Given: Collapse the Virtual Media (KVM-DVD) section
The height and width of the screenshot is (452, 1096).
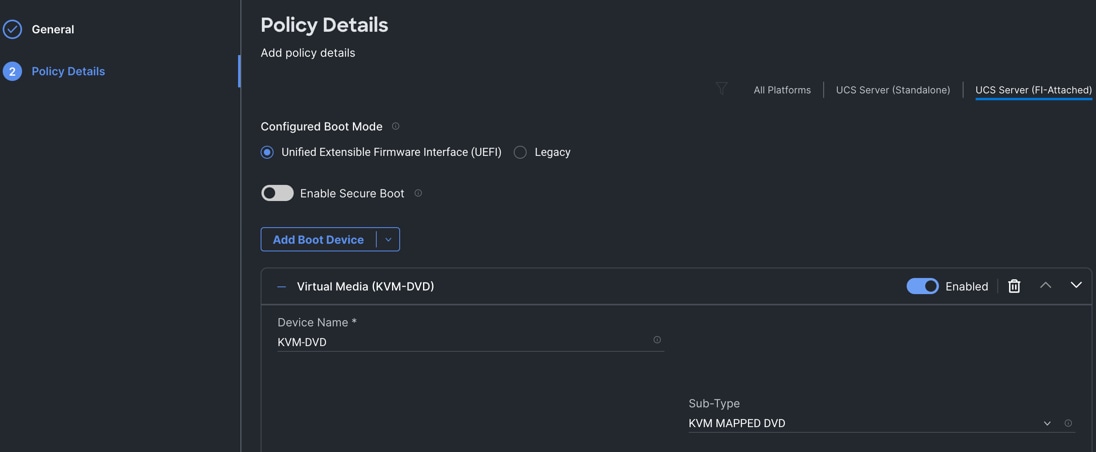Looking at the screenshot, I should (x=282, y=287).
